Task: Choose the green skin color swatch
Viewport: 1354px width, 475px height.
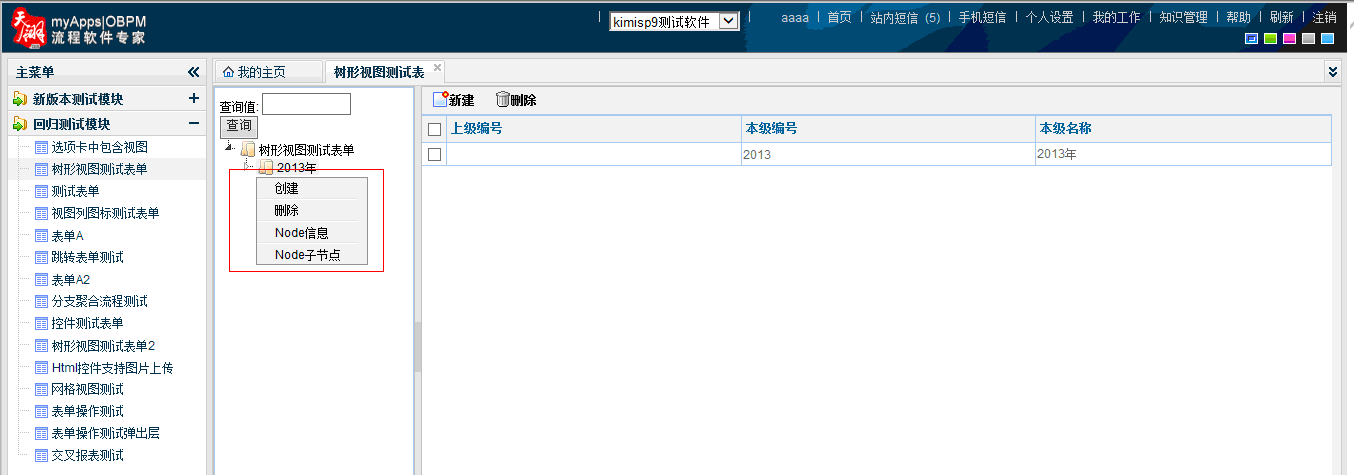Action: point(1270,38)
